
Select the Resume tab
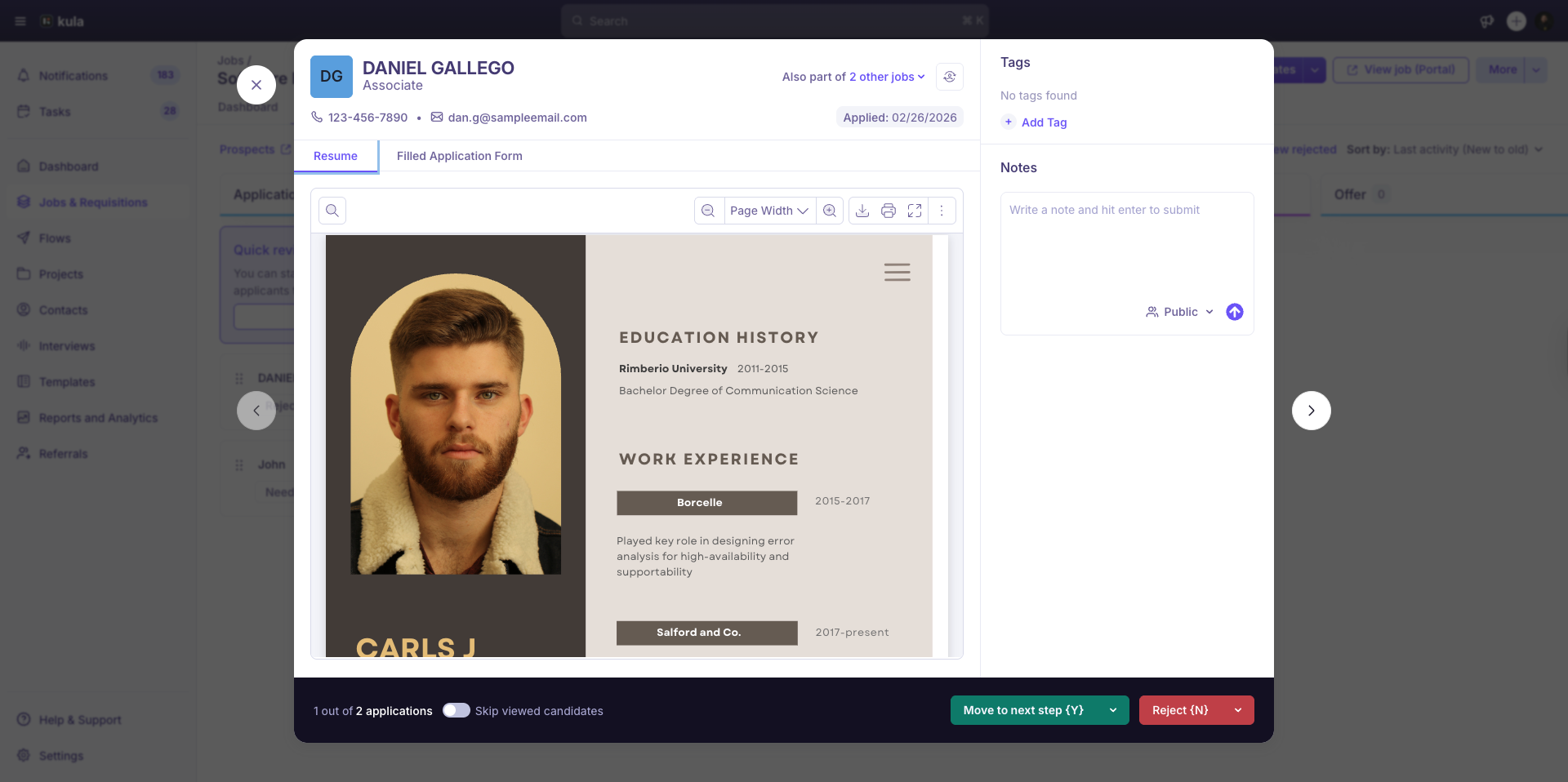click(x=336, y=156)
